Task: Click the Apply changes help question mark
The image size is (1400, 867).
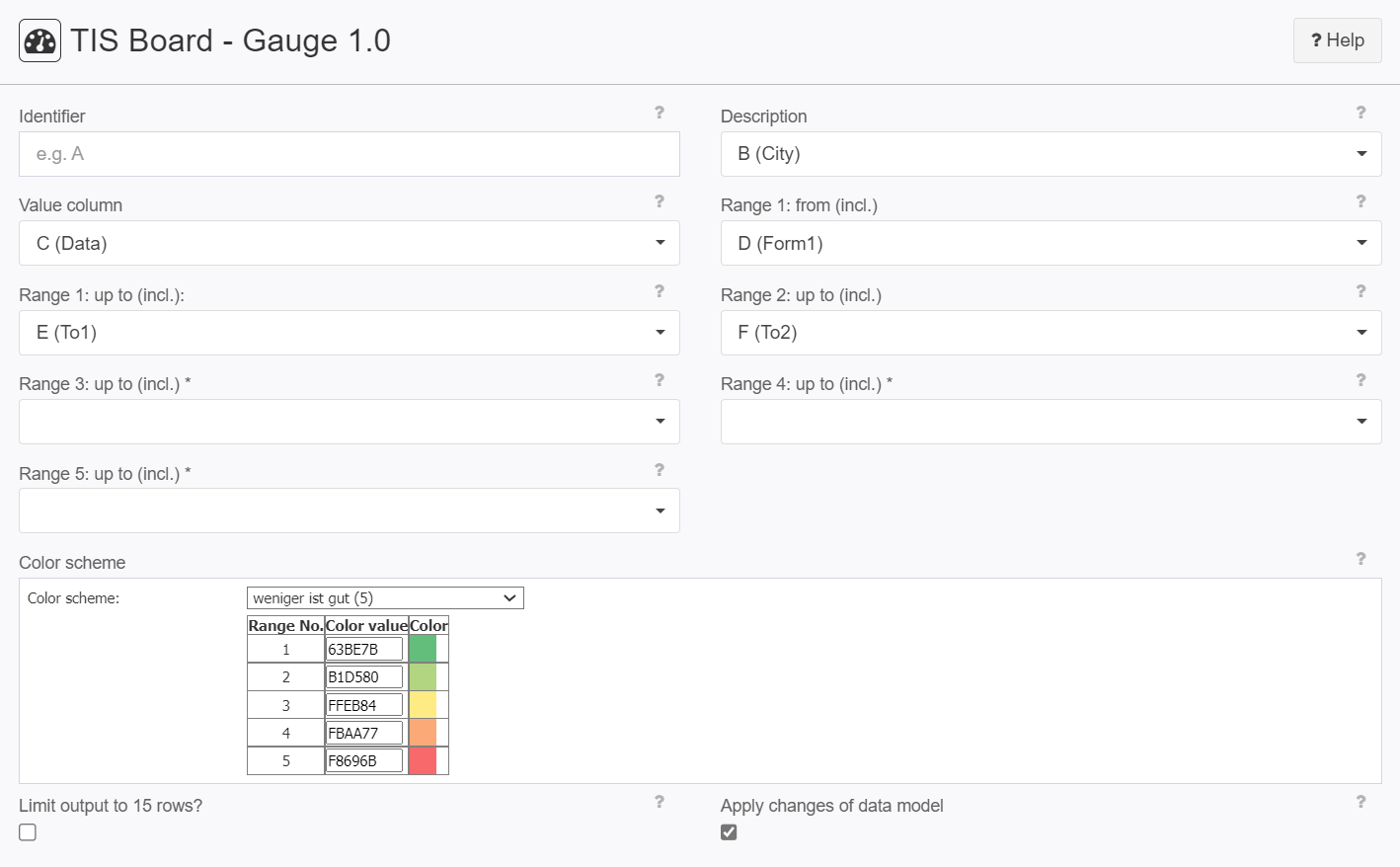Action: click(1361, 802)
